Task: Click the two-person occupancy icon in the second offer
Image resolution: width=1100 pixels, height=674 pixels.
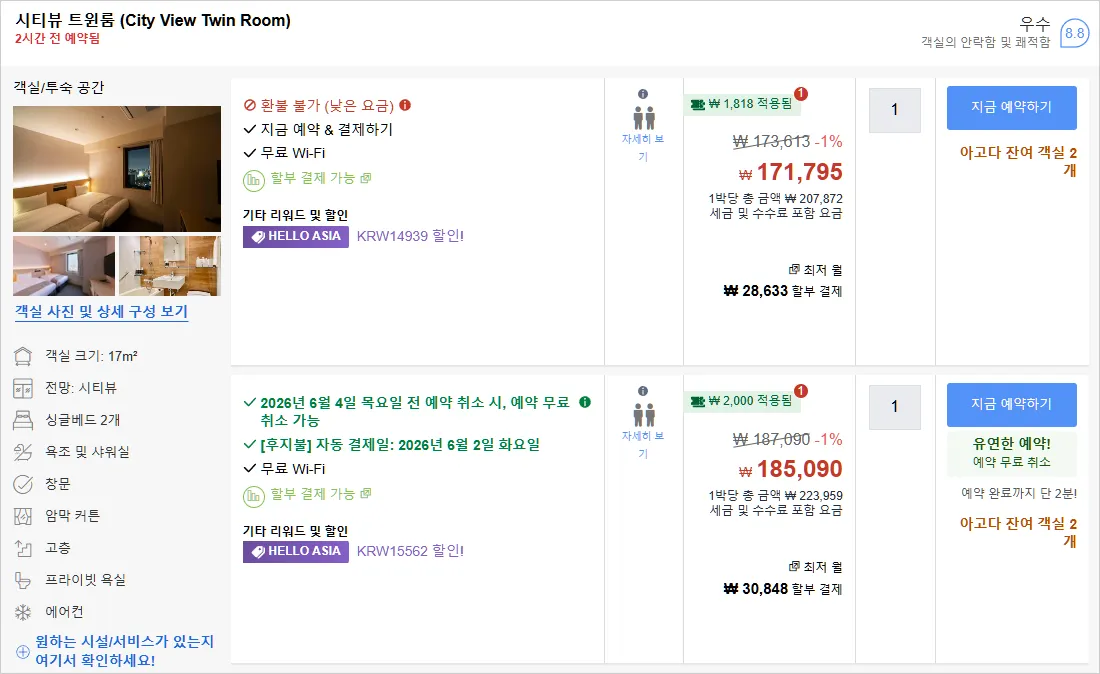Action: [644, 414]
